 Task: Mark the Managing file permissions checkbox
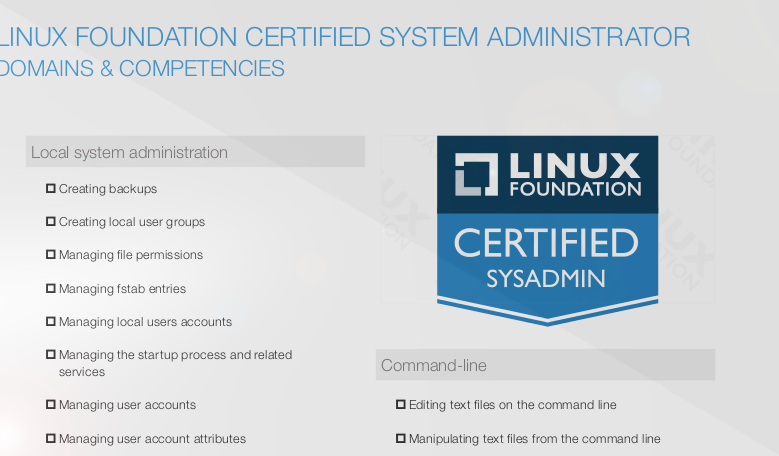[x=51, y=254]
